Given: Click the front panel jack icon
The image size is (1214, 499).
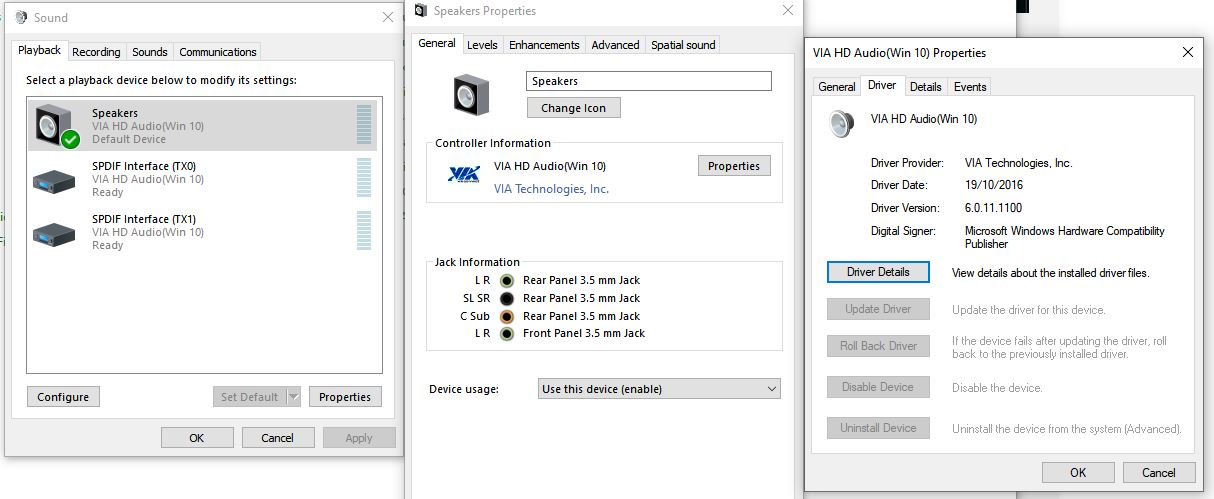Looking at the screenshot, I should tap(507, 334).
